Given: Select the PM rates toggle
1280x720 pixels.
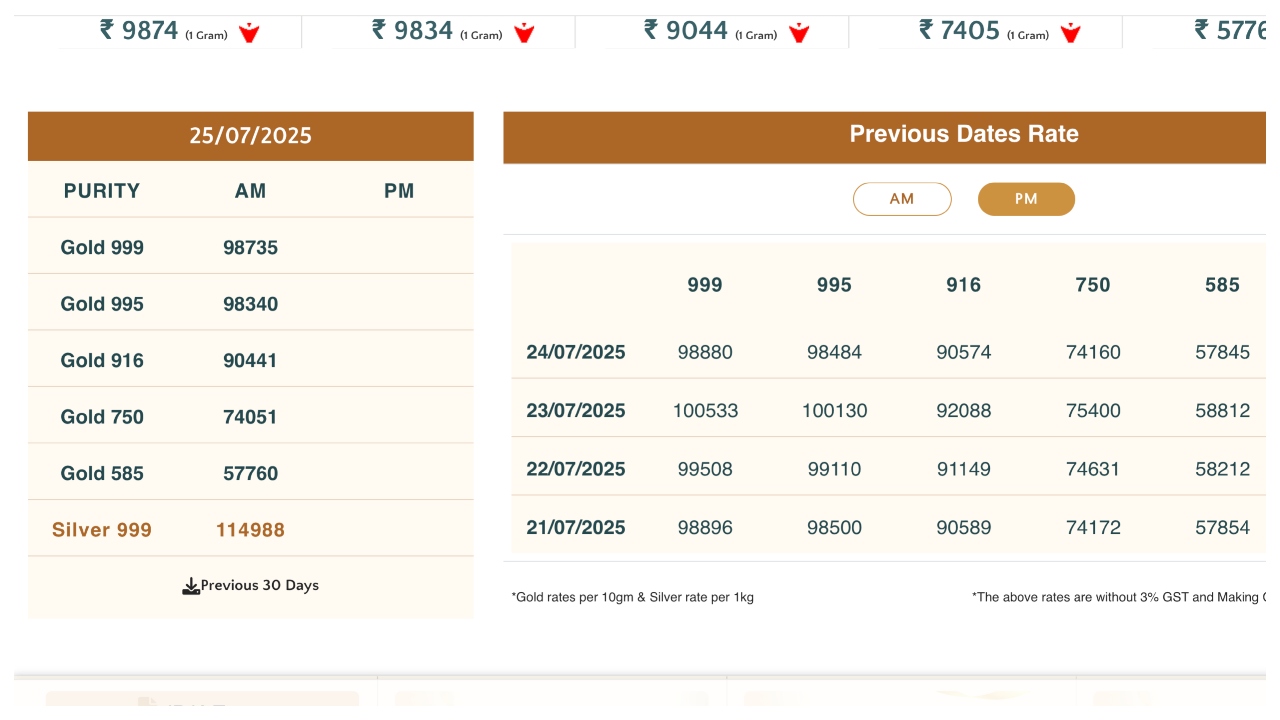Looking at the screenshot, I should pyautogui.click(x=1025, y=199).
